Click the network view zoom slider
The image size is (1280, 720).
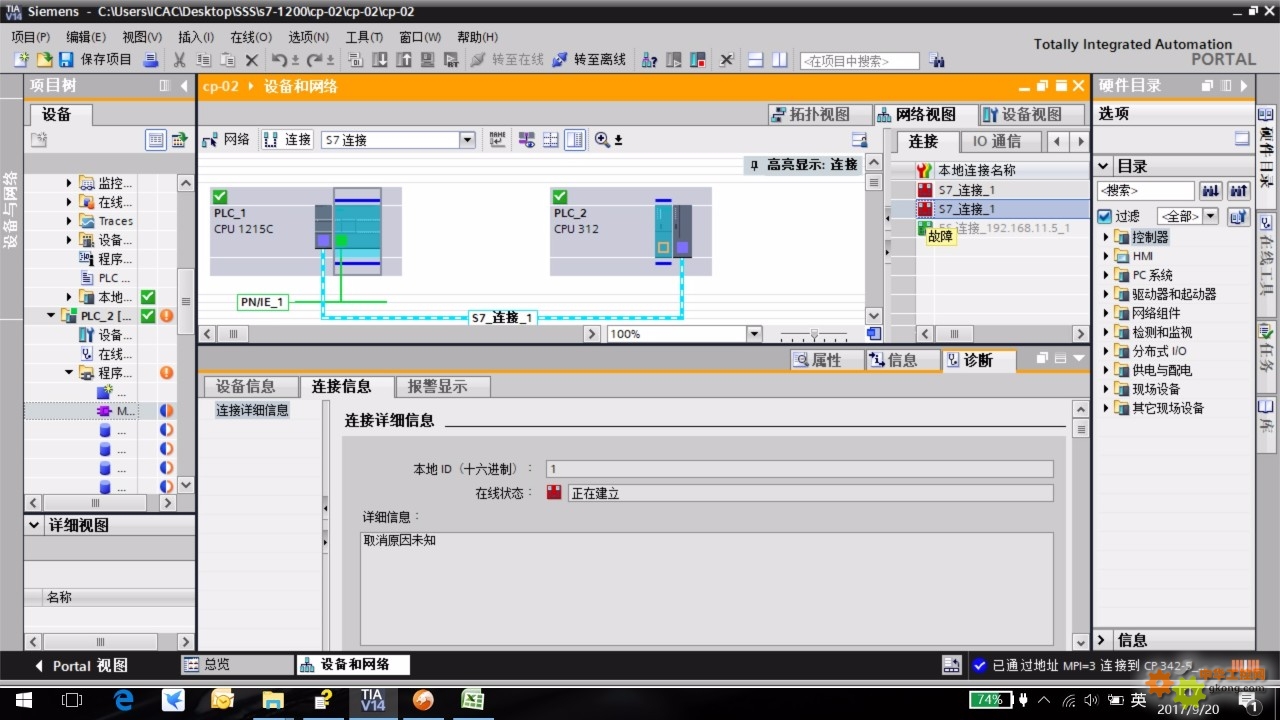tap(814, 334)
